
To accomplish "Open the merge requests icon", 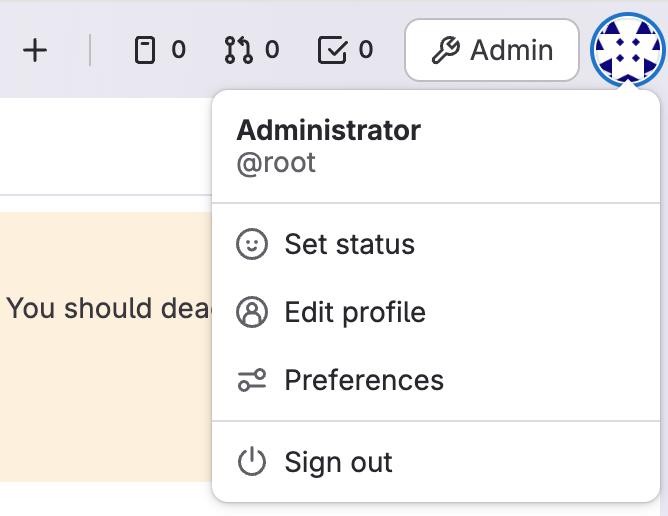I will pyautogui.click(x=238, y=50).
